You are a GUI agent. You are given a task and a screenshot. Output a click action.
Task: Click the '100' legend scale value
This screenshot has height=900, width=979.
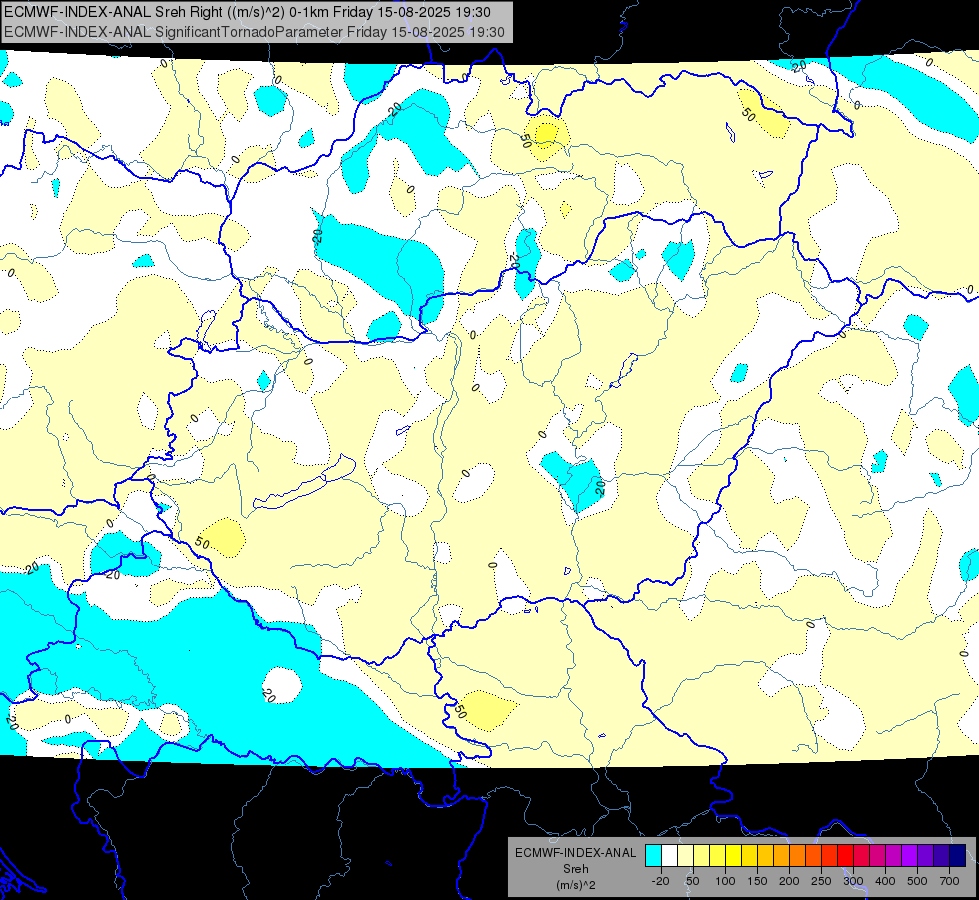coord(725,881)
